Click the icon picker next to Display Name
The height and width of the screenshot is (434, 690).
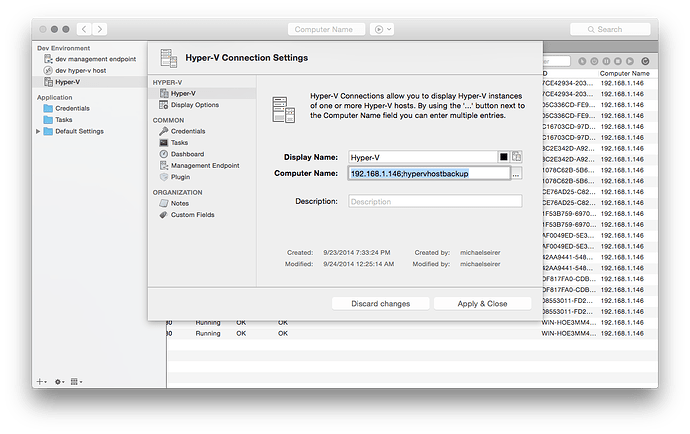click(517, 157)
